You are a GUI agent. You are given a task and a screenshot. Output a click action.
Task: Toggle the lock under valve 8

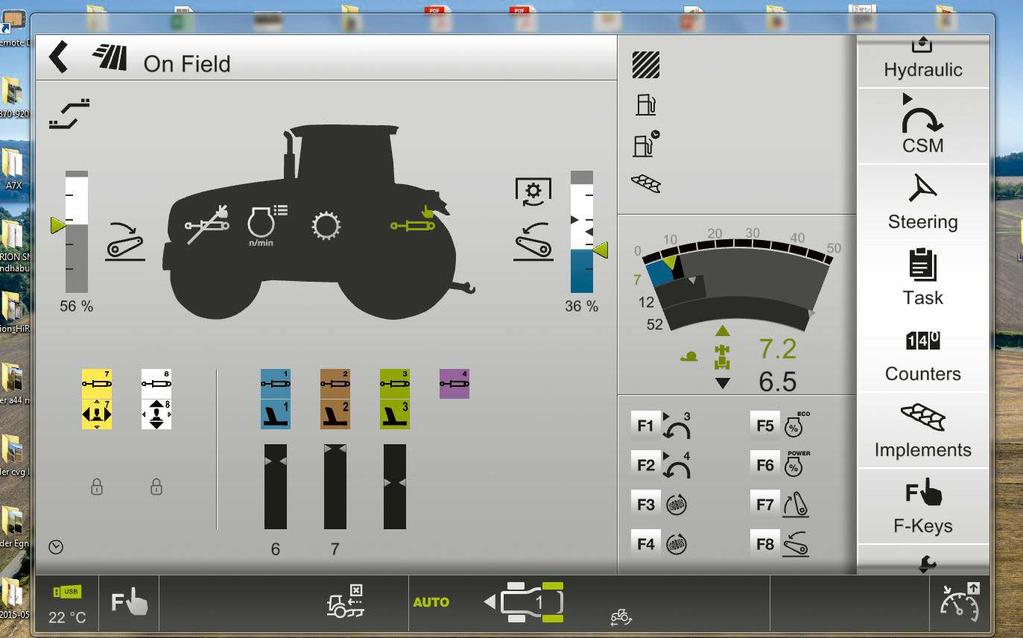(x=157, y=487)
